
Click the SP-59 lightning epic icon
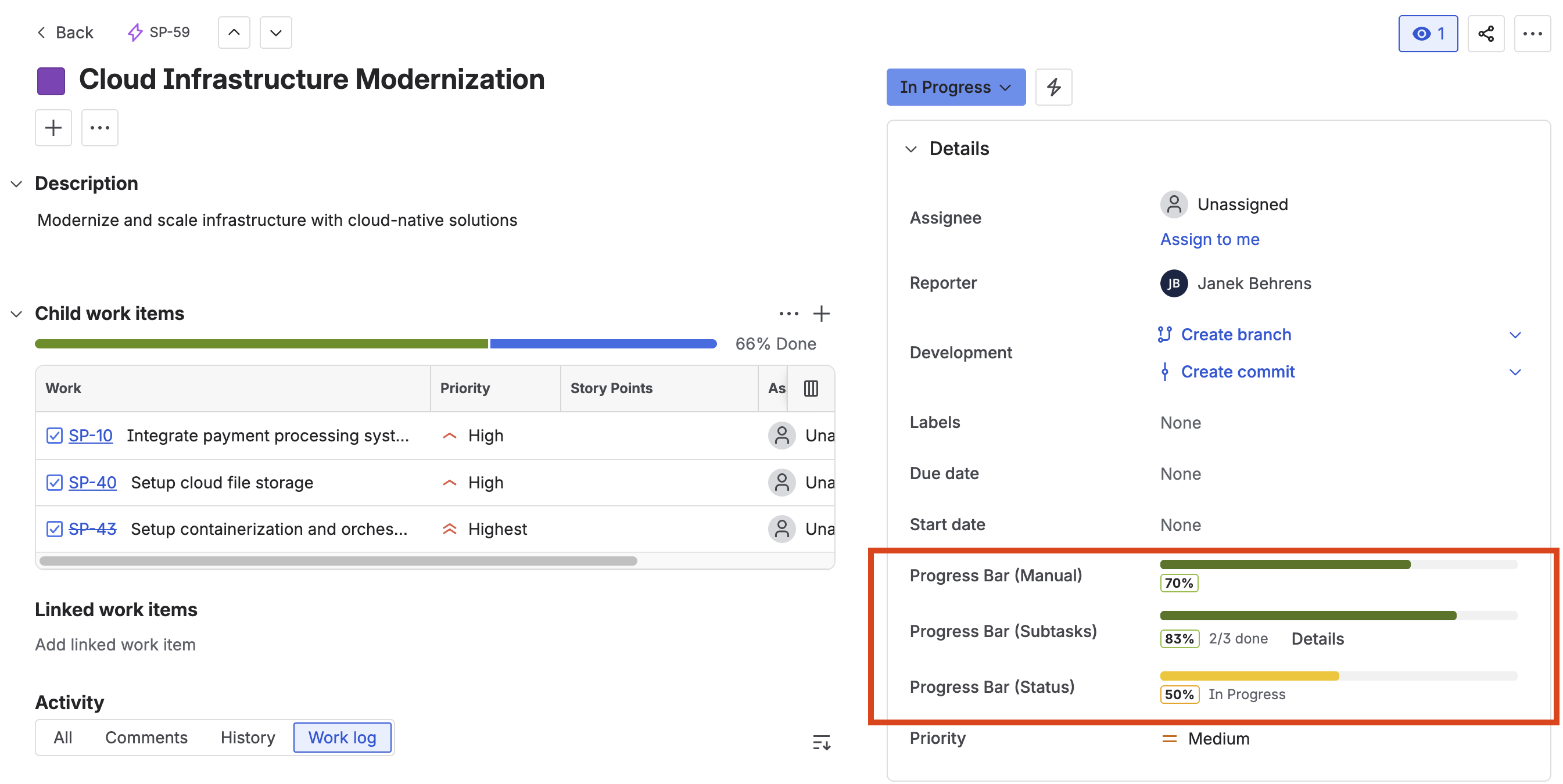coord(134,32)
